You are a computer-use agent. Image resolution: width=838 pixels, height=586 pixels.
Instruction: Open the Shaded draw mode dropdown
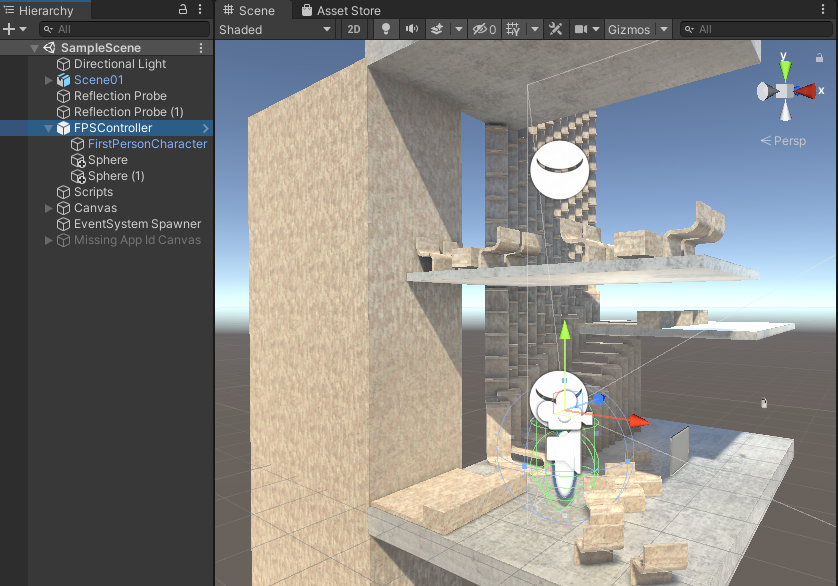pyautogui.click(x=275, y=29)
